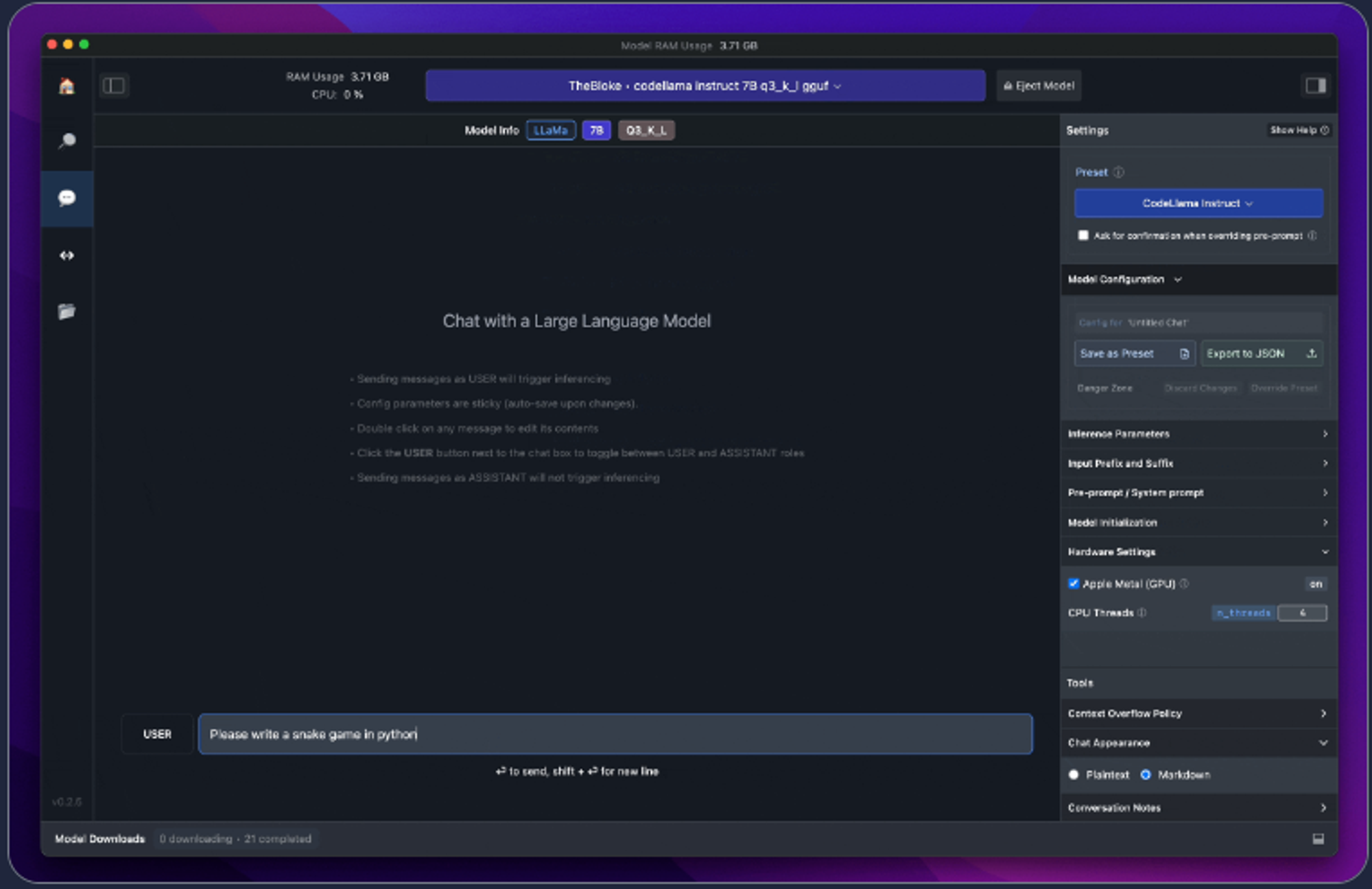Uncheck the Apple Metal (GPU) checkbox
The width and height of the screenshot is (1372, 889).
click(x=1074, y=584)
